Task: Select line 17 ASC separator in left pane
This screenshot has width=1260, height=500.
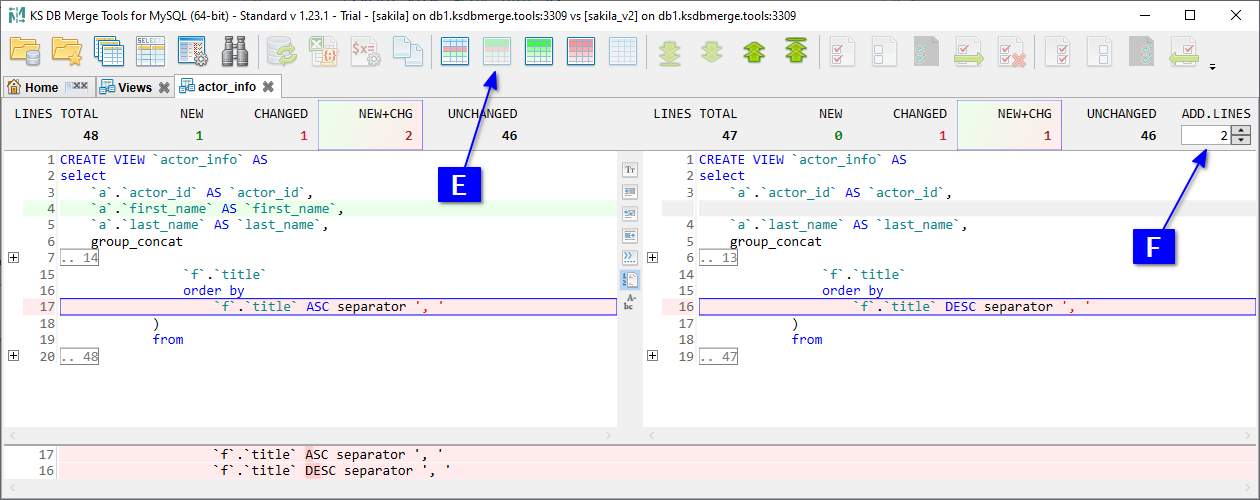Action: tap(338, 307)
